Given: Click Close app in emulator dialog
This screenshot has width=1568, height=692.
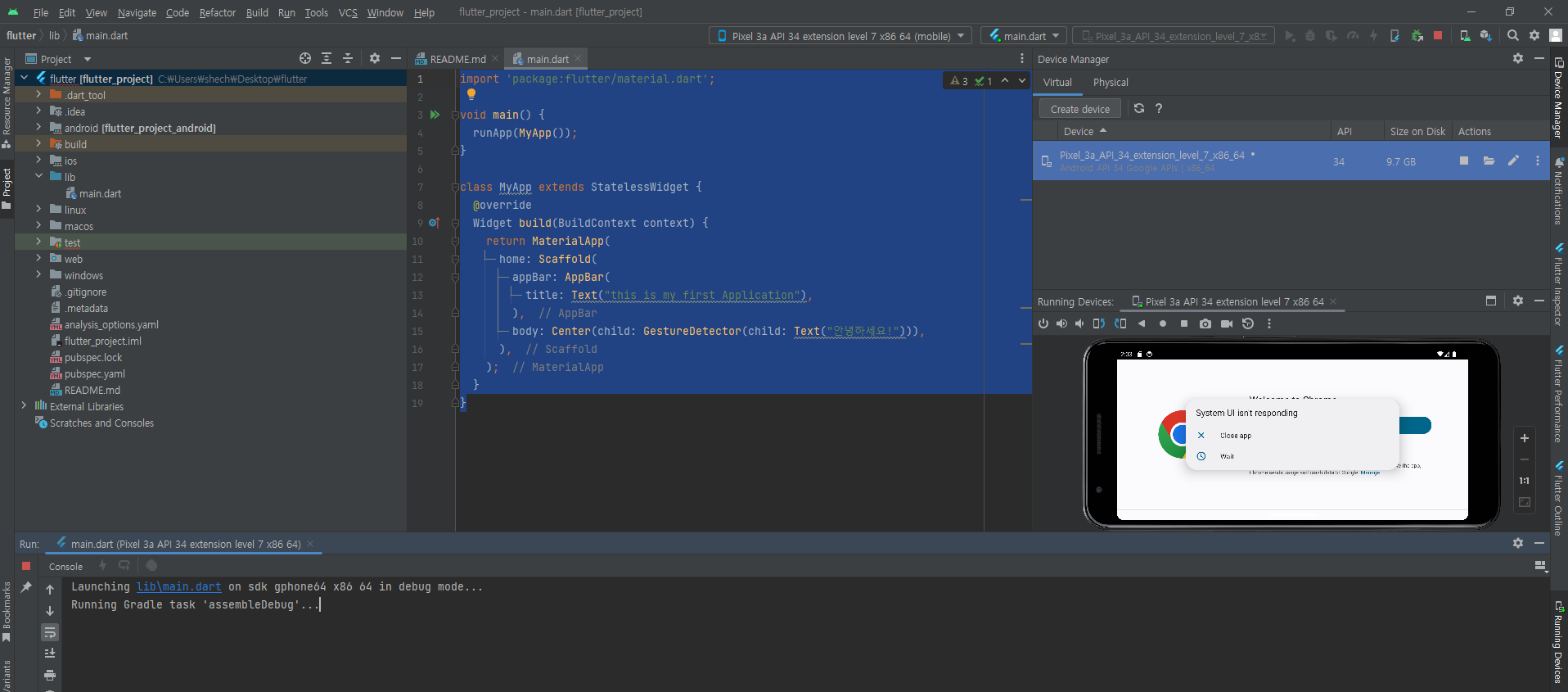Looking at the screenshot, I should click(1236, 436).
